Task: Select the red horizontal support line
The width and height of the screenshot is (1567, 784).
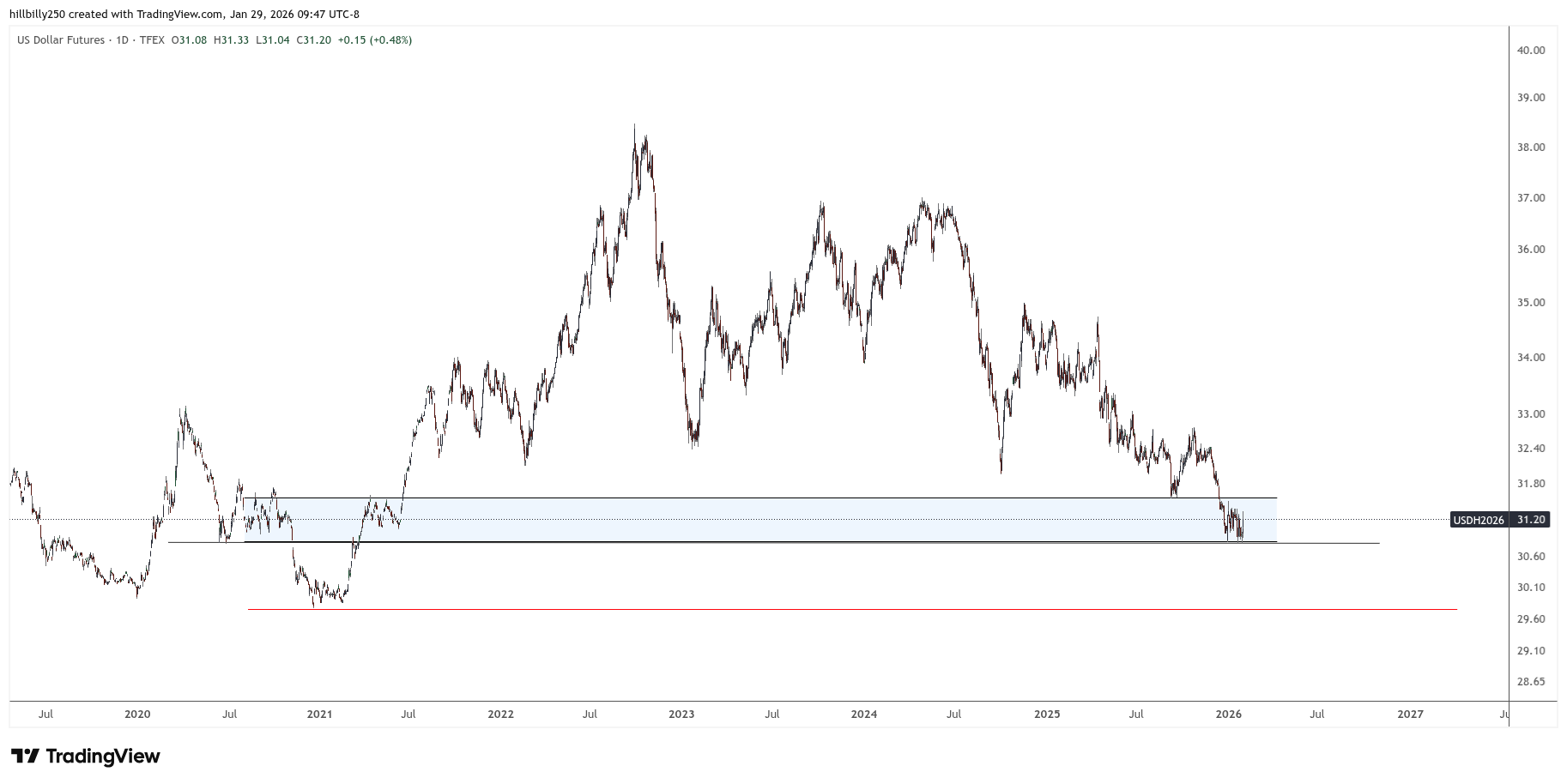Action: point(858,609)
